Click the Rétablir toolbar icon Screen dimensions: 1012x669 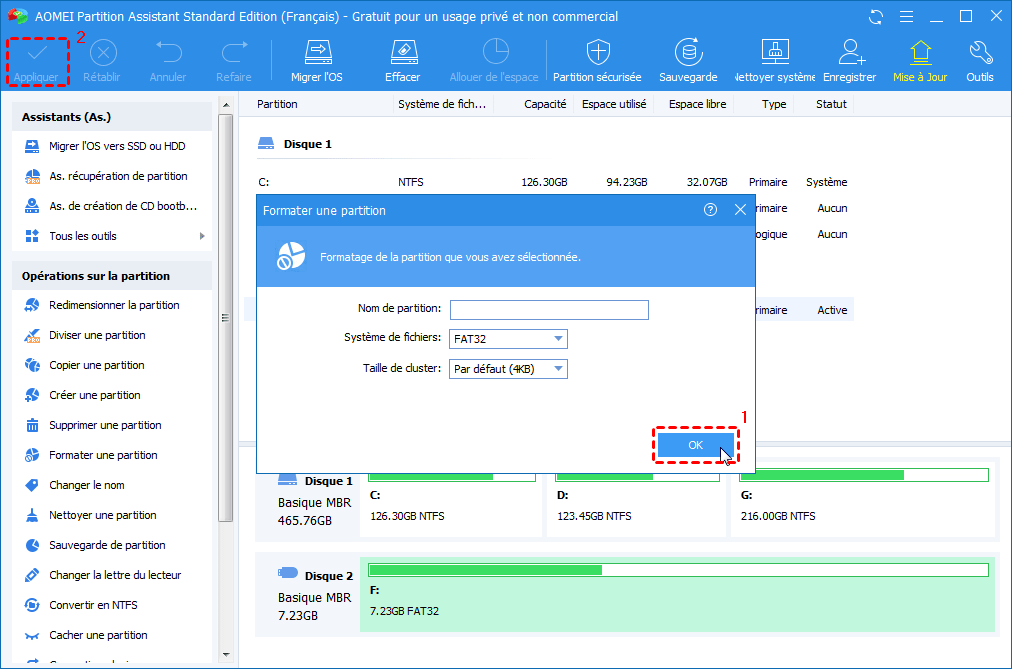click(103, 53)
